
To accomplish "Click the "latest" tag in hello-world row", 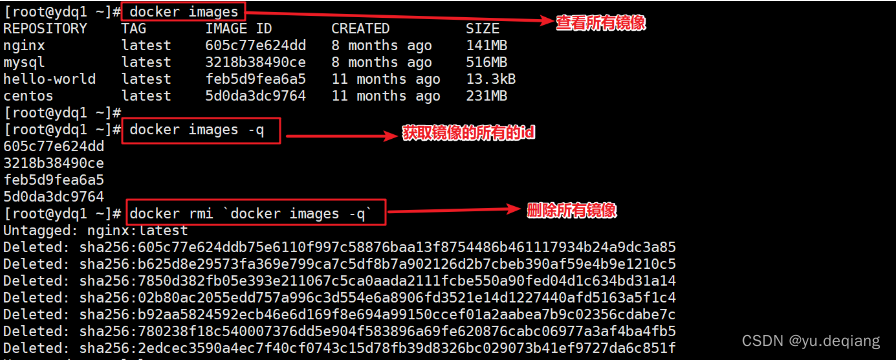I will [x=146, y=79].
